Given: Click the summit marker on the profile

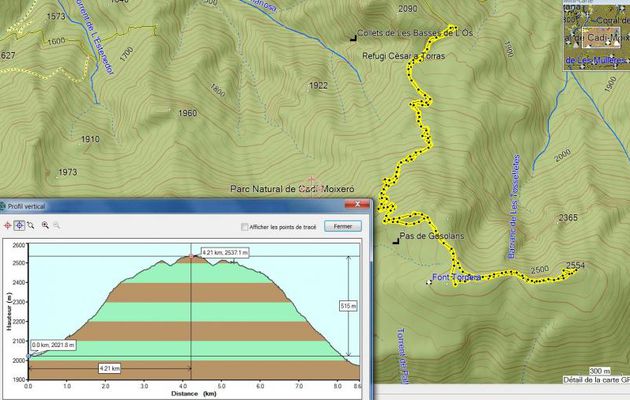Looking at the screenshot, I should [x=191, y=256].
